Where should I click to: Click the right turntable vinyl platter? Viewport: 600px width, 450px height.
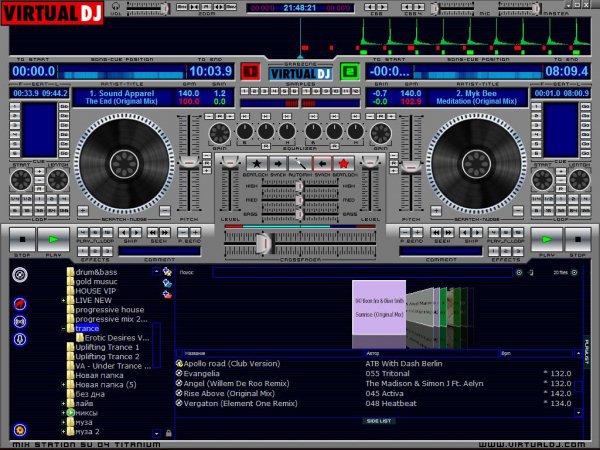pos(476,165)
